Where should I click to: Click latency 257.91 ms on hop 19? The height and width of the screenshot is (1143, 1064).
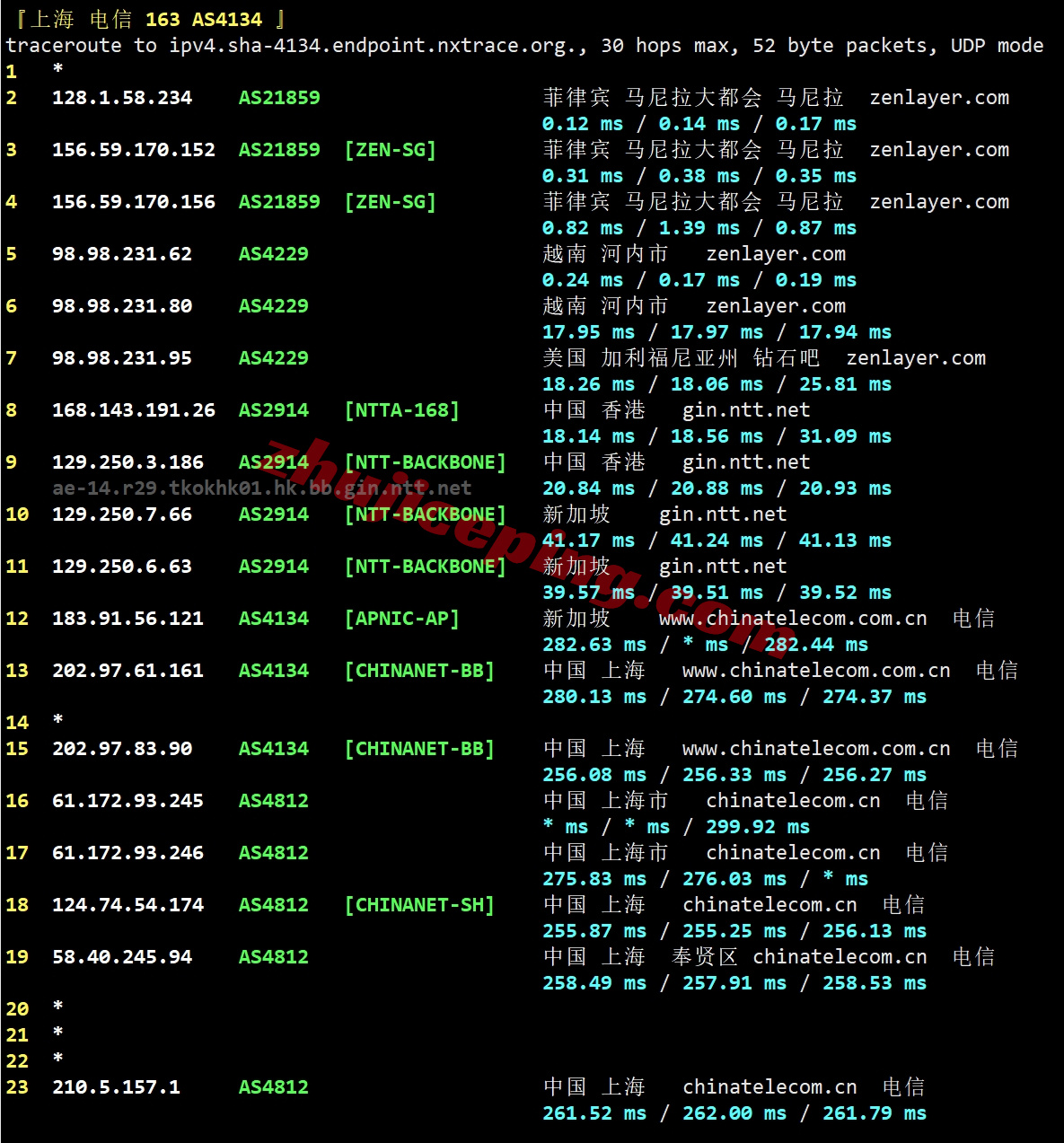(734, 983)
